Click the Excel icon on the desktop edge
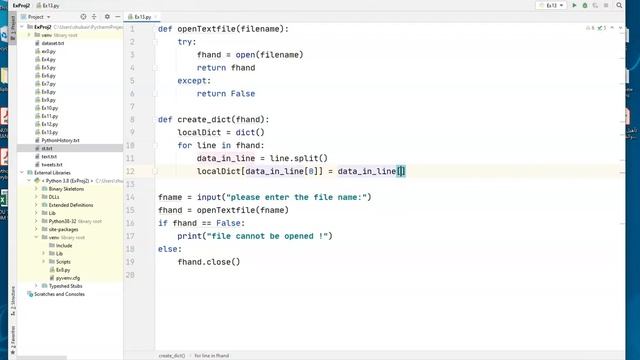The height and width of the screenshot is (360, 640). (x=3, y=199)
